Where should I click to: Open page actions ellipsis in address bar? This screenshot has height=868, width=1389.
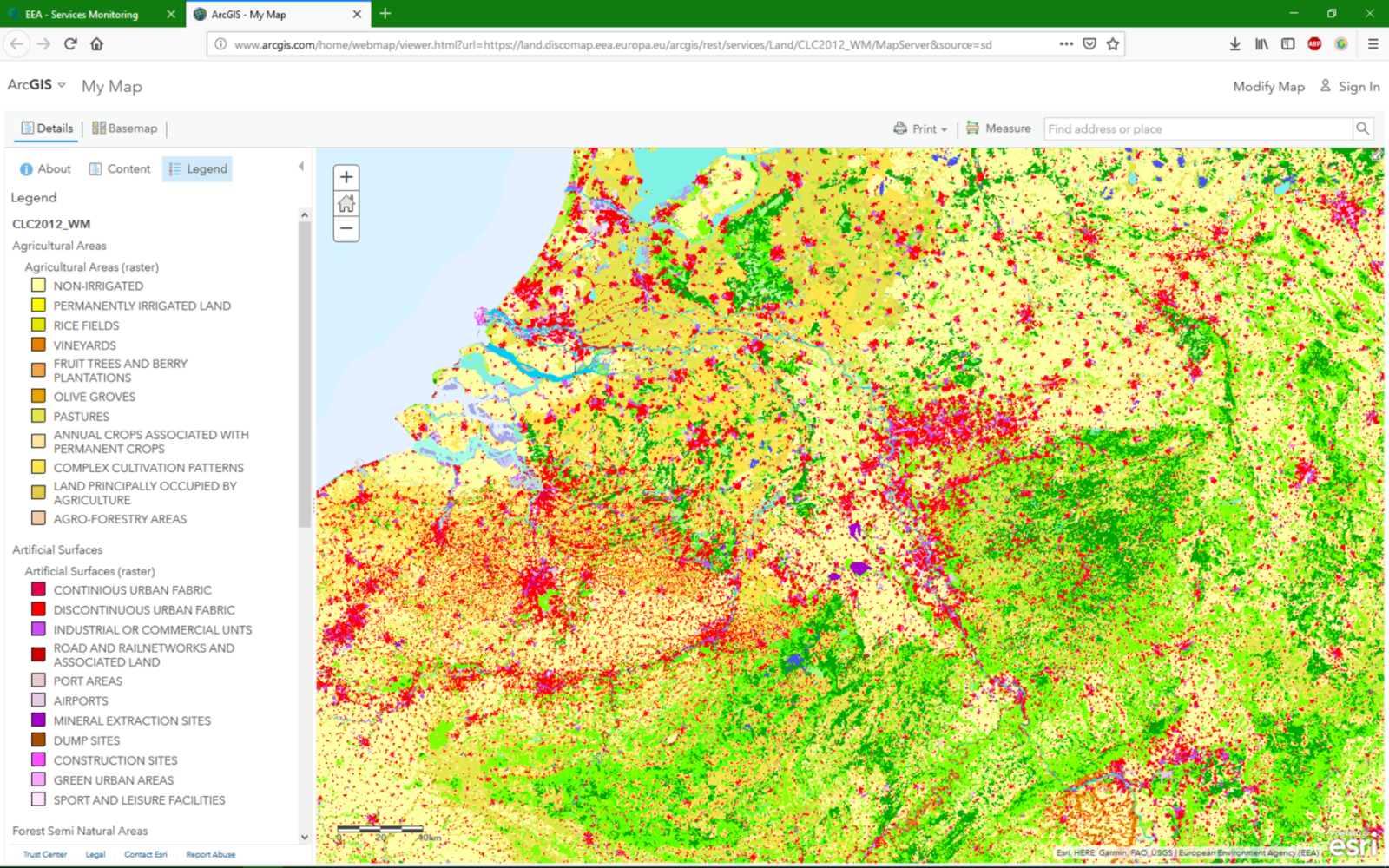coord(1066,44)
